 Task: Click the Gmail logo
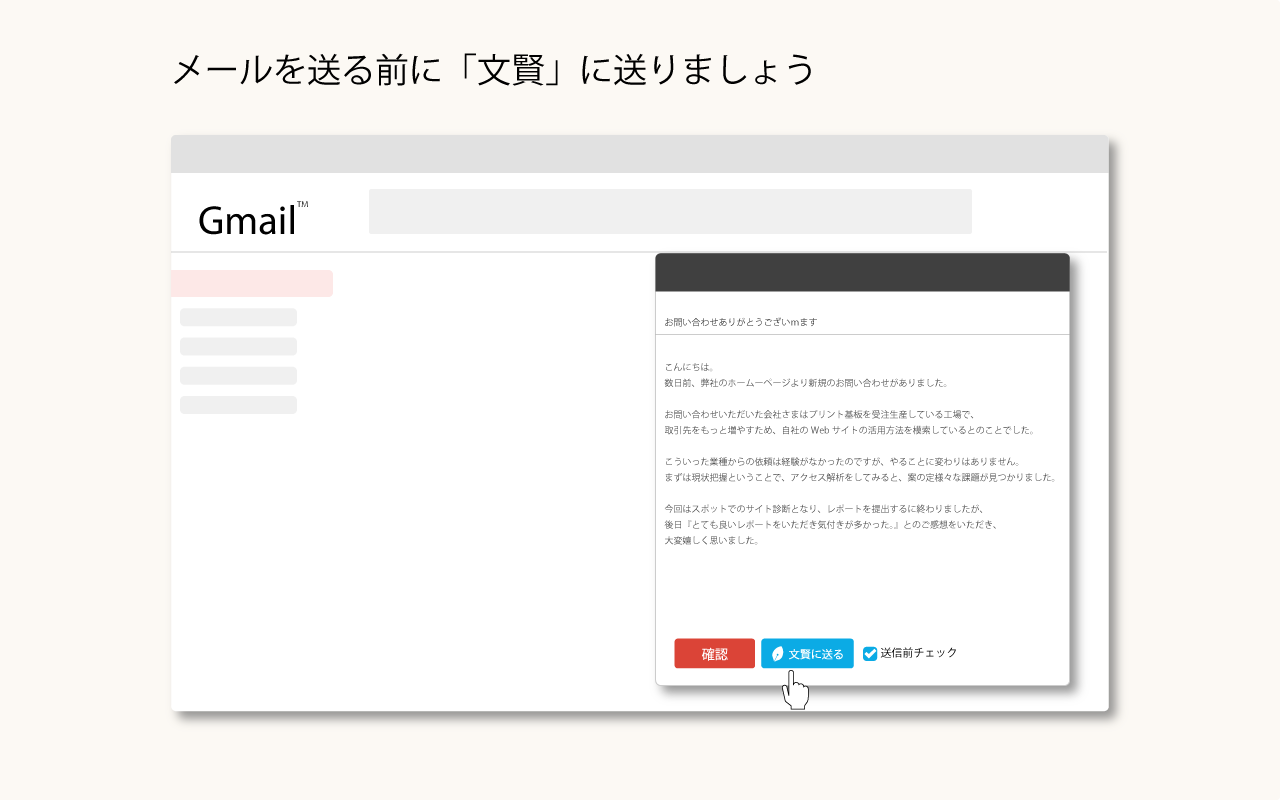pyautogui.click(x=248, y=218)
